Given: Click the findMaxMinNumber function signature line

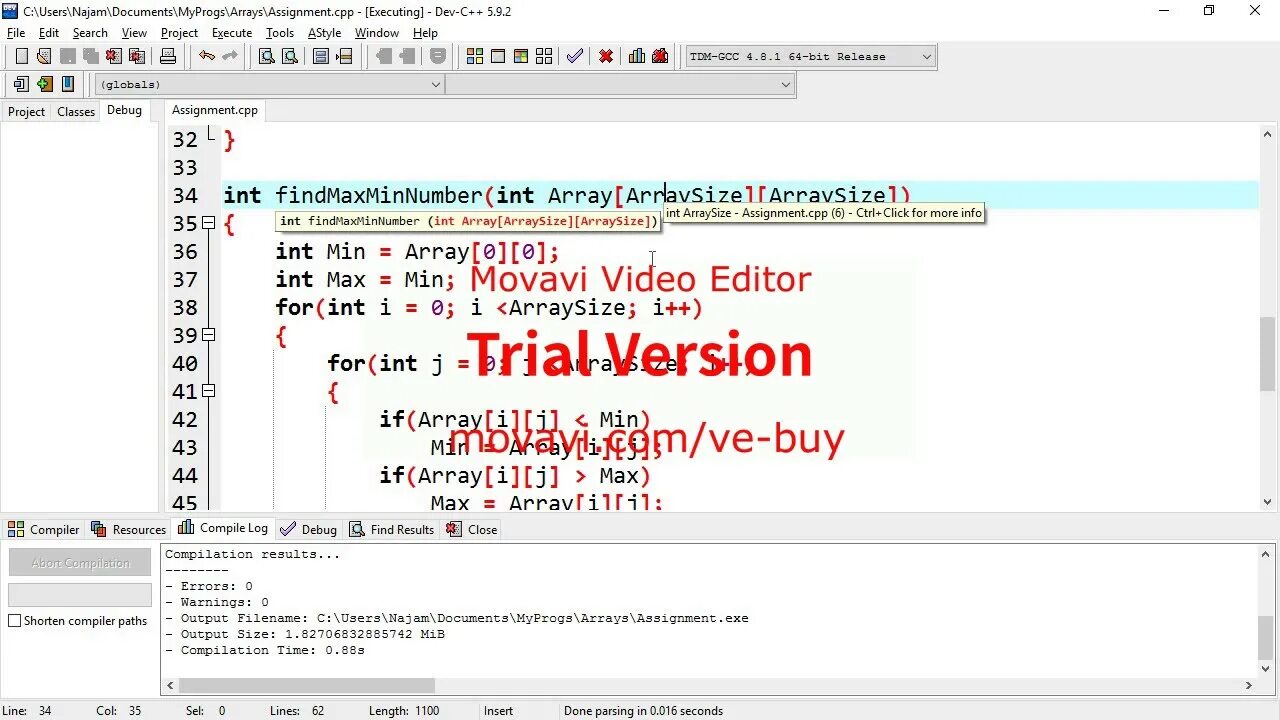Looking at the screenshot, I should point(567,195).
